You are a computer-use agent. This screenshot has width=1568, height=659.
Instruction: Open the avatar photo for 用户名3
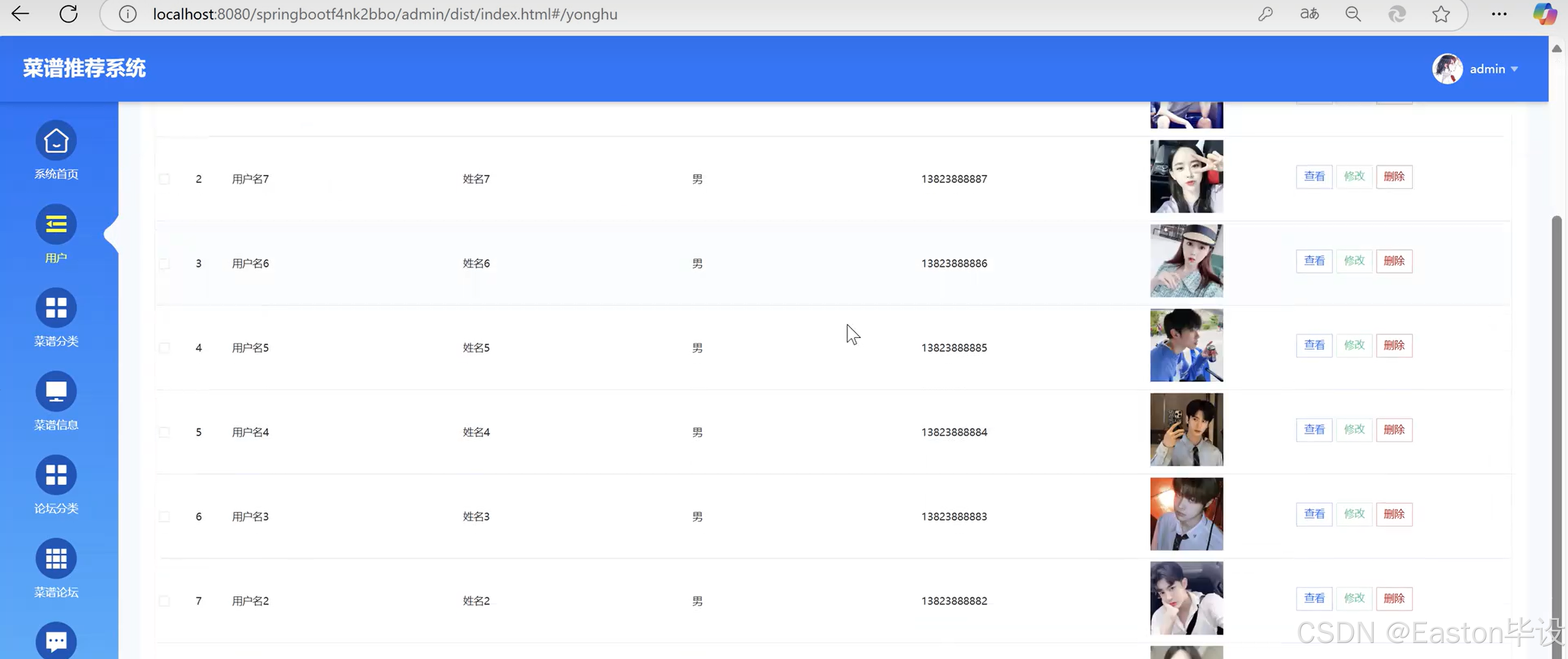(x=1186, y=514)
